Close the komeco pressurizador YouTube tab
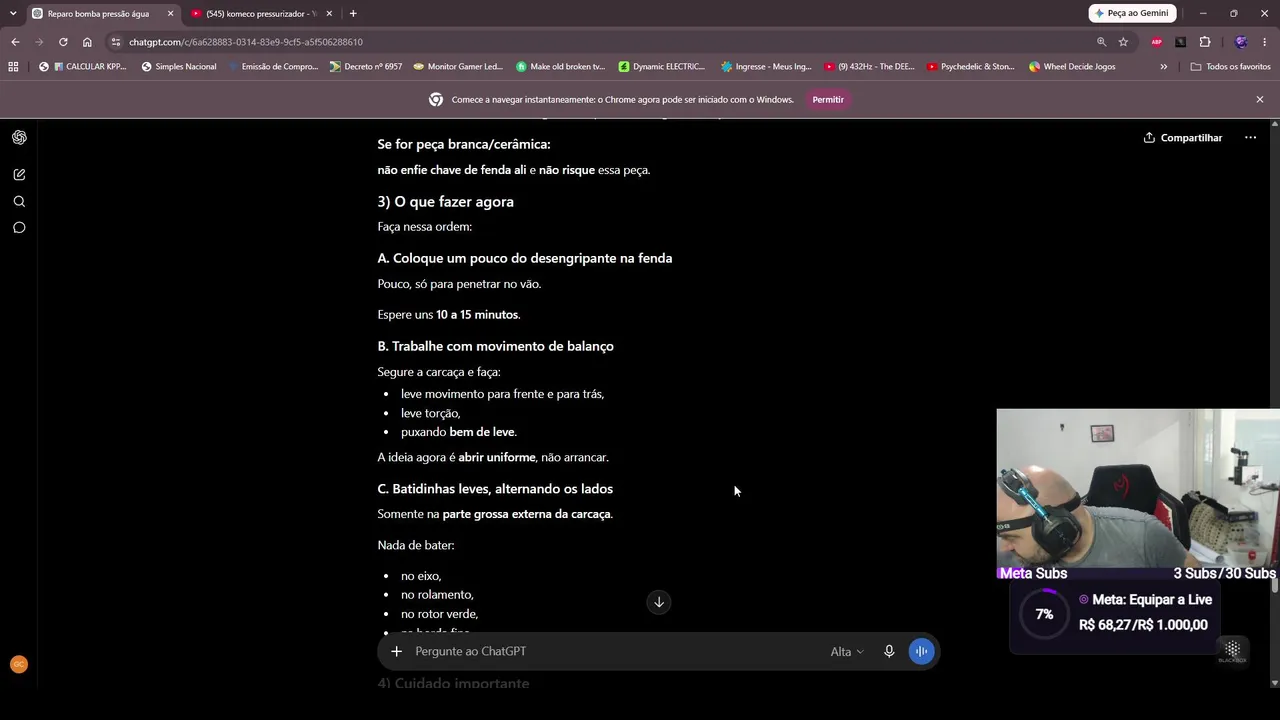Image resolution: width=1280 pixels, height=720 pixels. point(330,14)
